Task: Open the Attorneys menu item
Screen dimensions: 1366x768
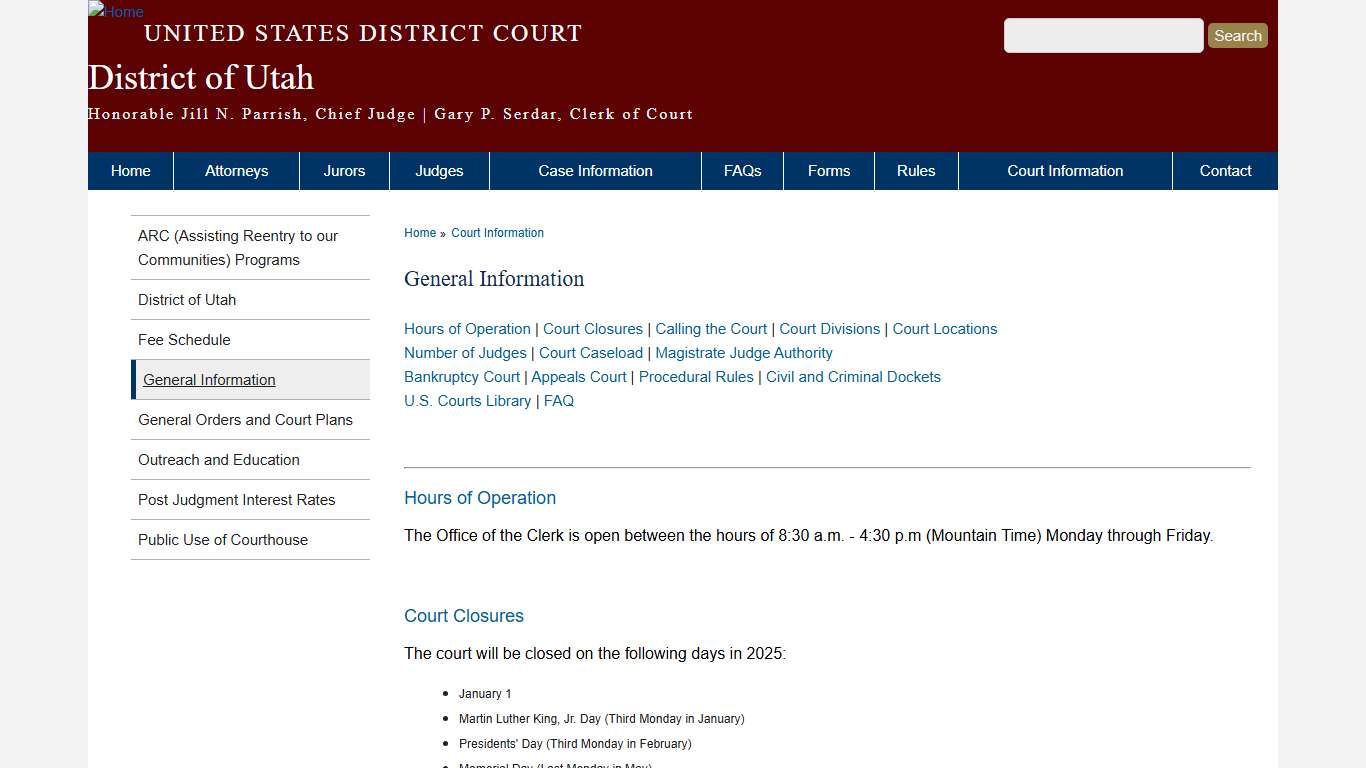Action: 236,170
